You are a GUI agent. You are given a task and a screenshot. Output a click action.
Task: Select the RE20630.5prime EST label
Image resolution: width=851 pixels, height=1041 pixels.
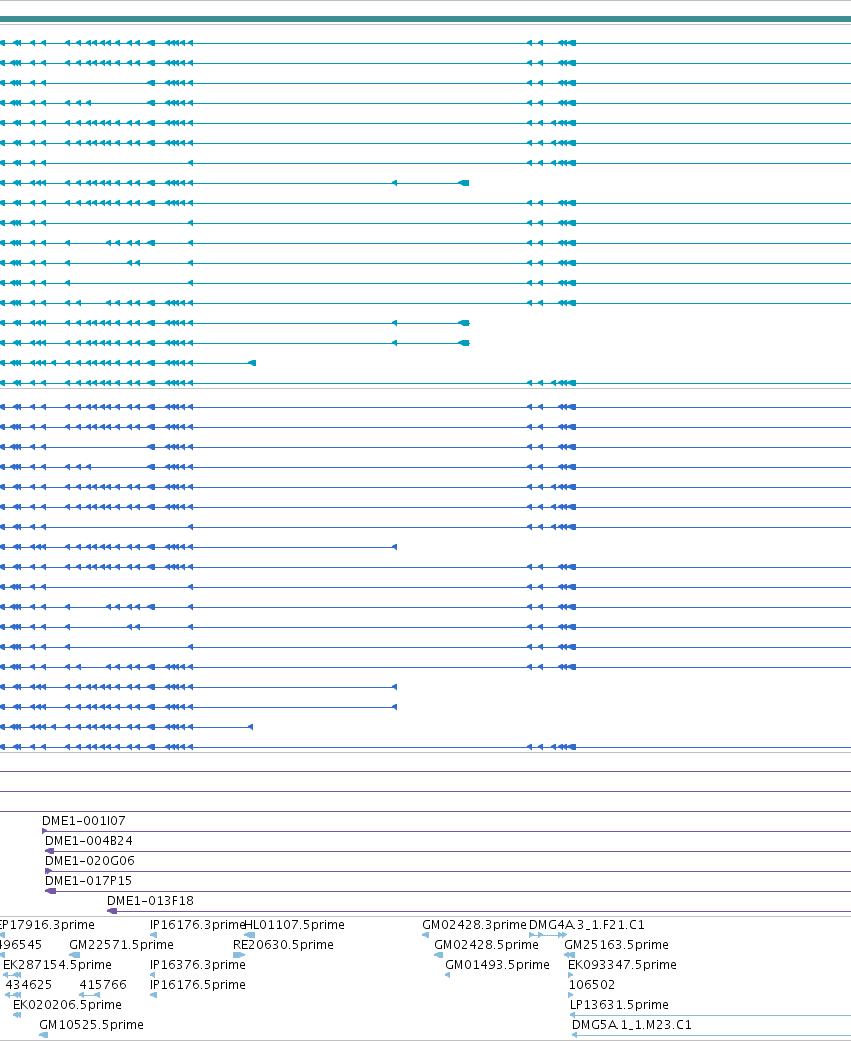[283, 944]
